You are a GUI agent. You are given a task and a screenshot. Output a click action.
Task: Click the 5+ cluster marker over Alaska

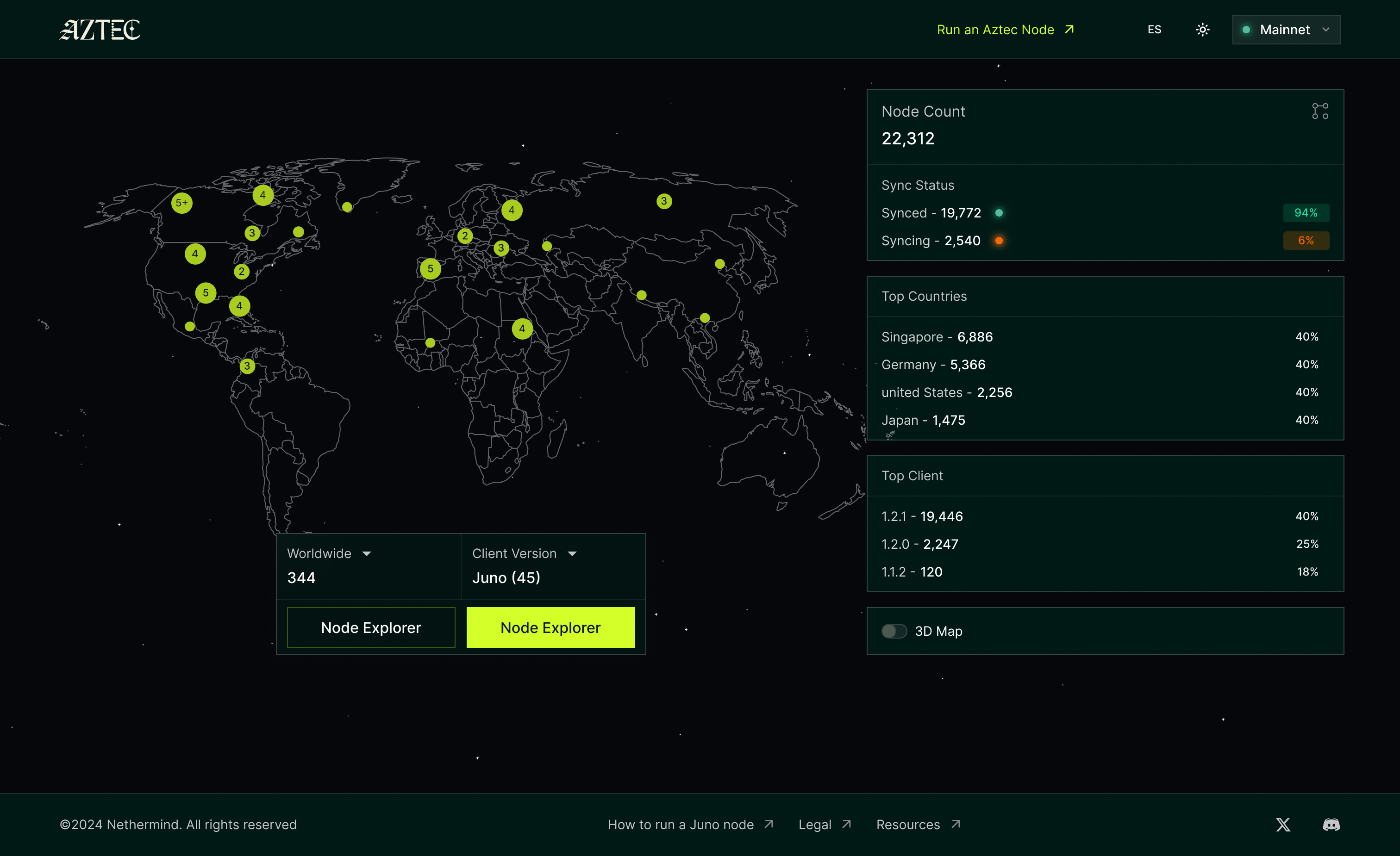182,203
